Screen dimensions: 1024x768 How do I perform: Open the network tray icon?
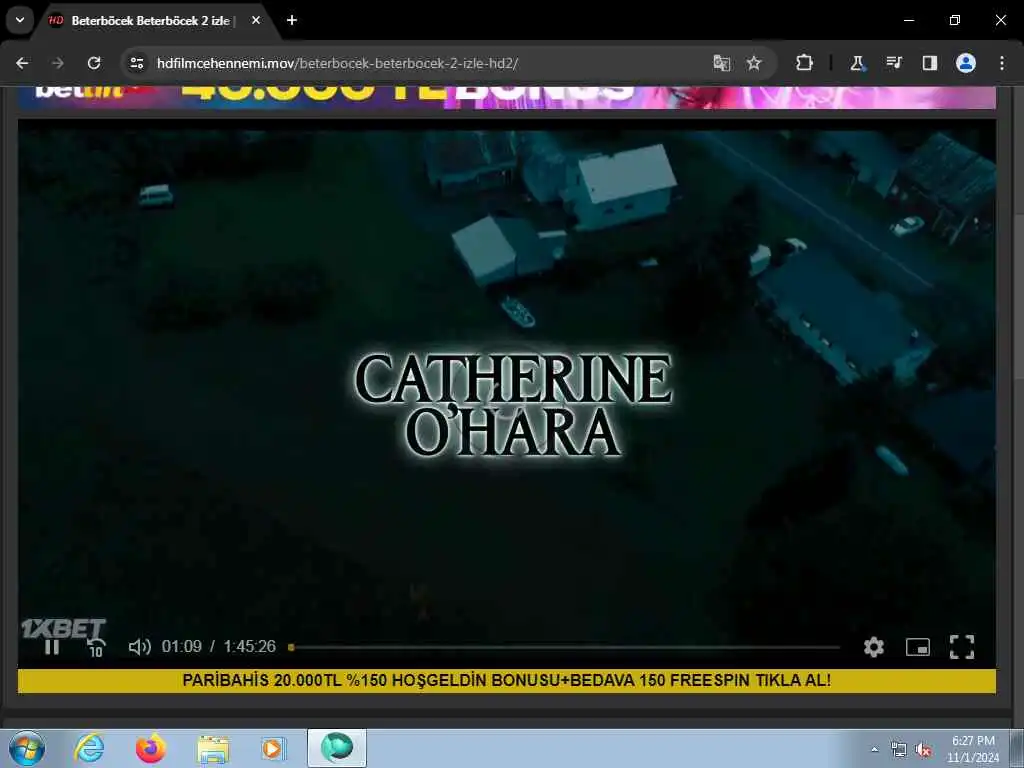[899, 749]
